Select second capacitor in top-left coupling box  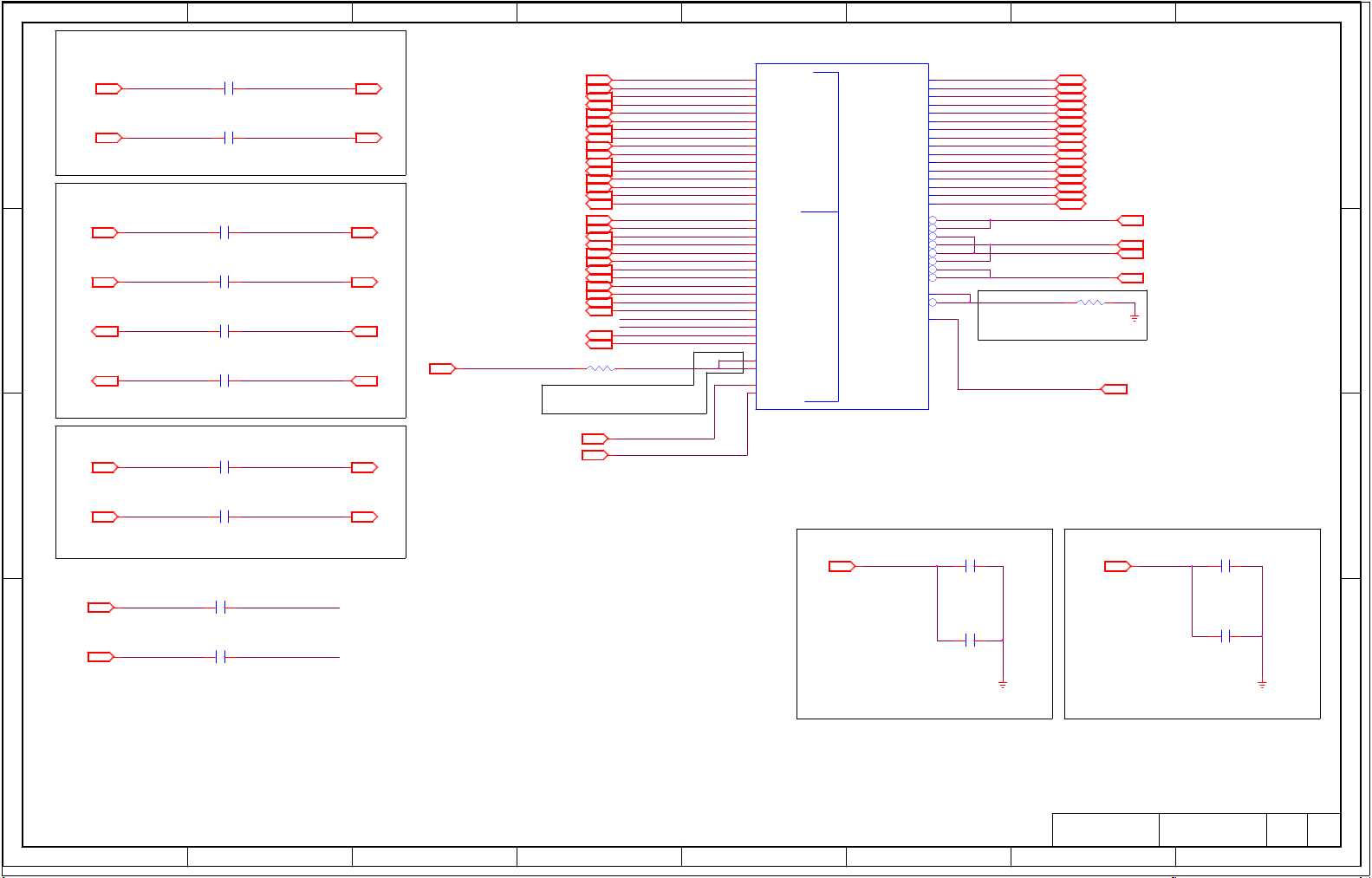229,138
